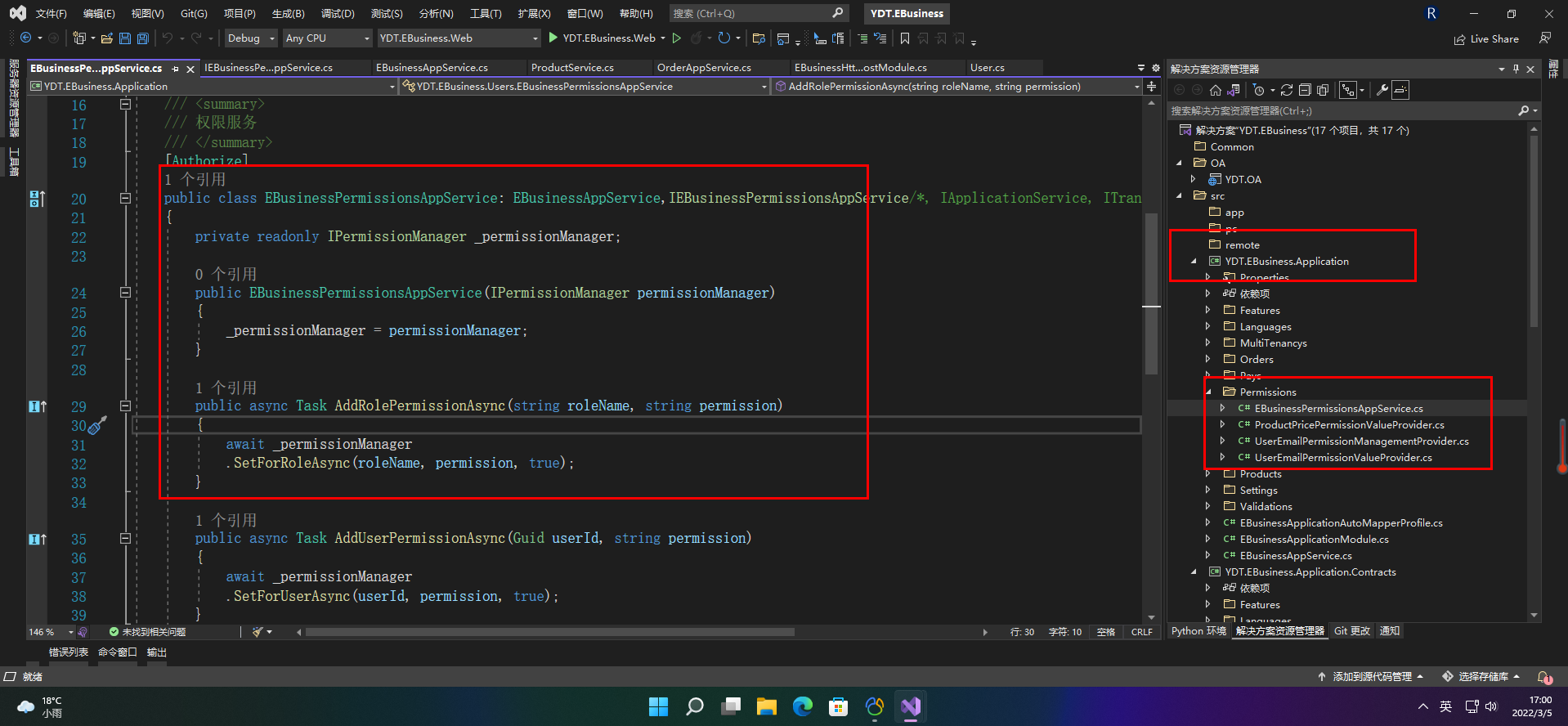Open Visual Studio from Windows taskbar
This screenshot has width=1568, height=726.
coord(911,706)
